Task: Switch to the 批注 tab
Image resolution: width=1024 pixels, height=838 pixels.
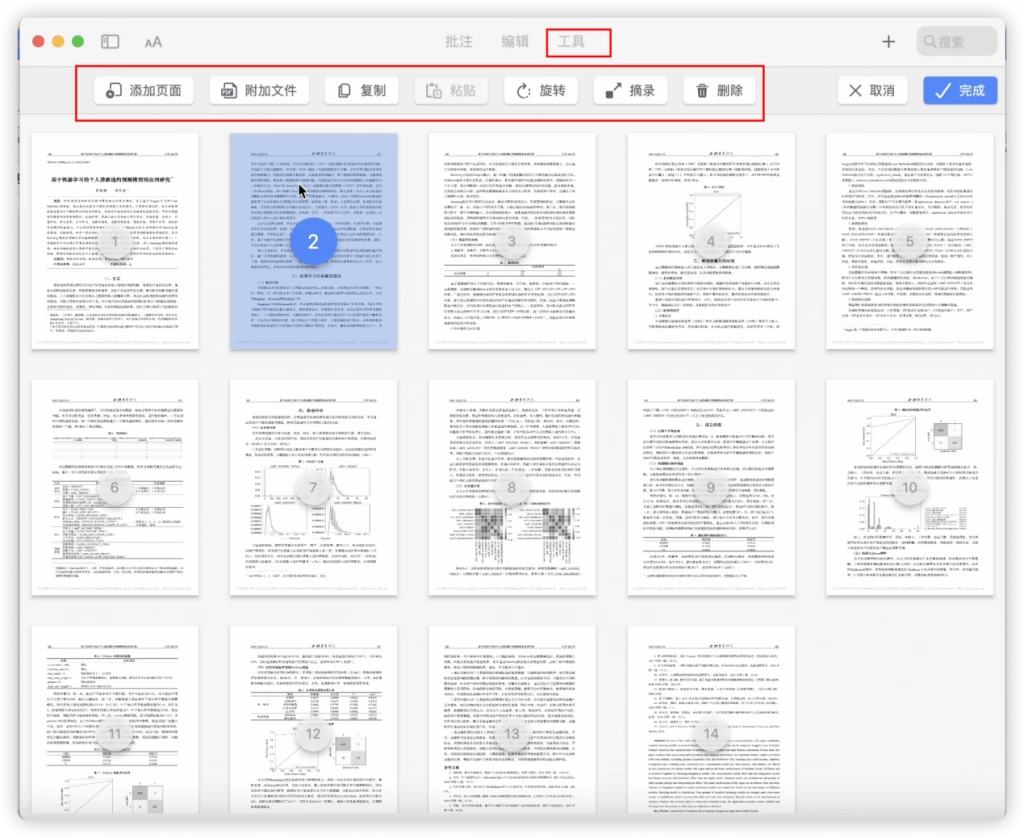Action: [x=458, y=42]
